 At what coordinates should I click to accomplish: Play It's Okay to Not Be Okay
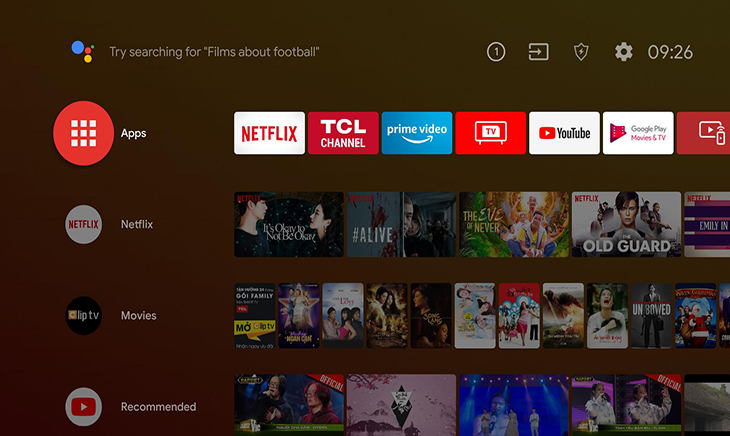point(289,224)
